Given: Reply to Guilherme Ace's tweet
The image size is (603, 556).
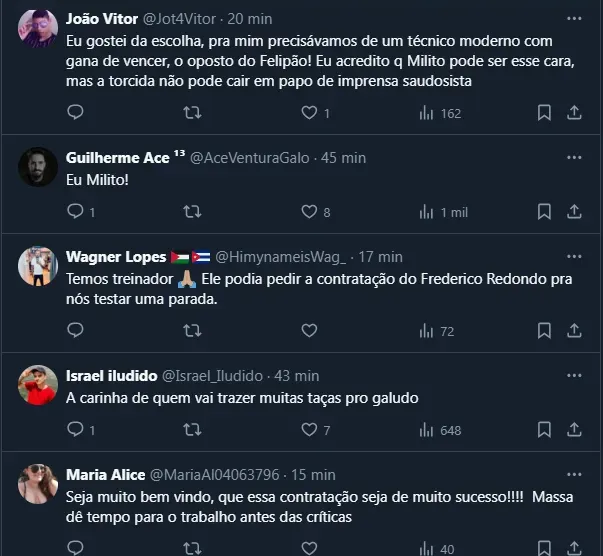Looking at the screenshot, I should click(75, 212).
